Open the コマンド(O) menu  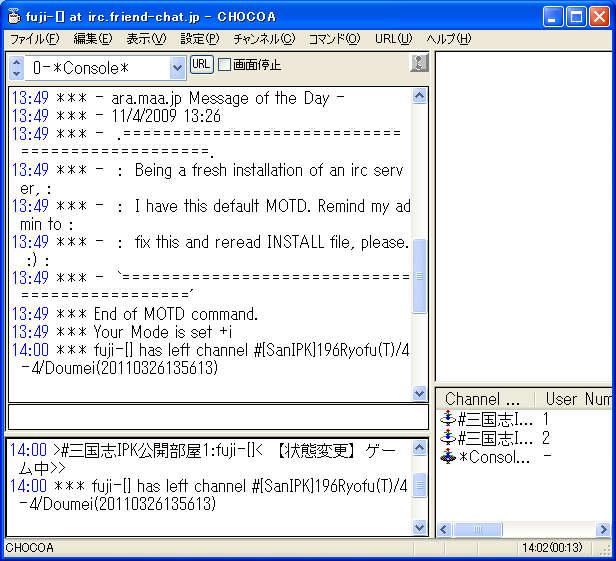click(334, 39)
